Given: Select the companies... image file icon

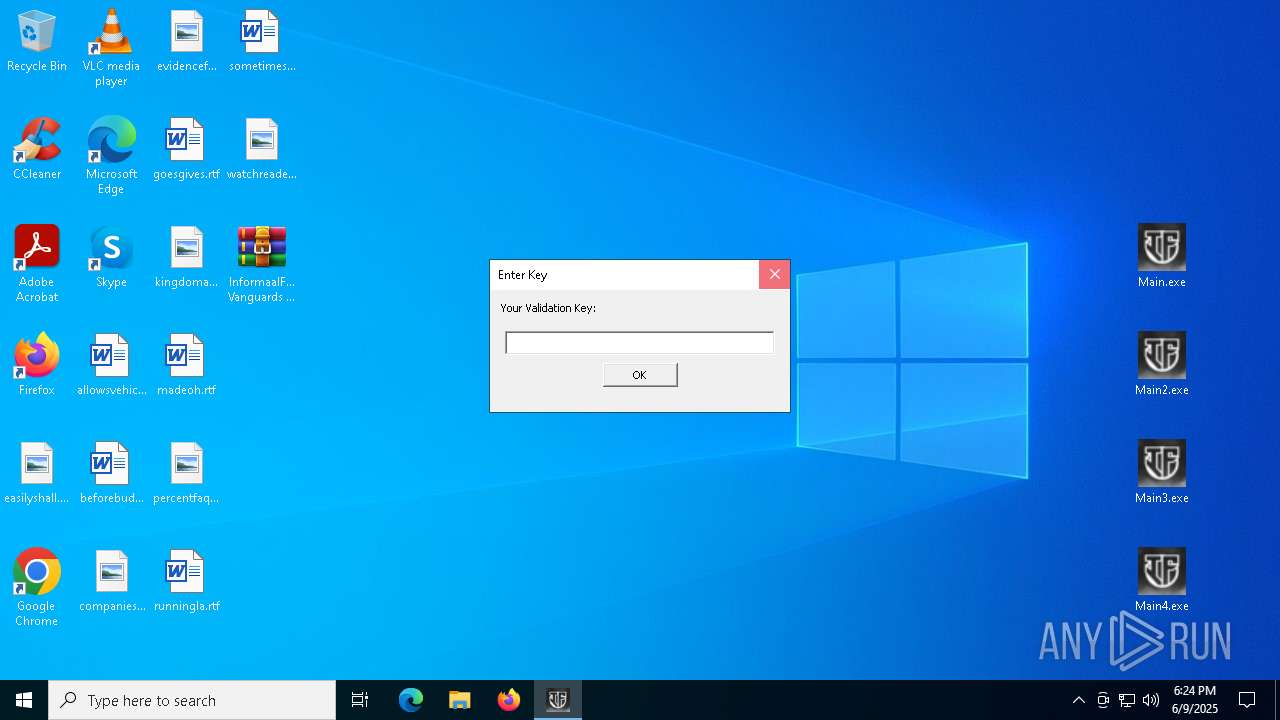Looking at the screenshot, I should [x=111, y=582].
